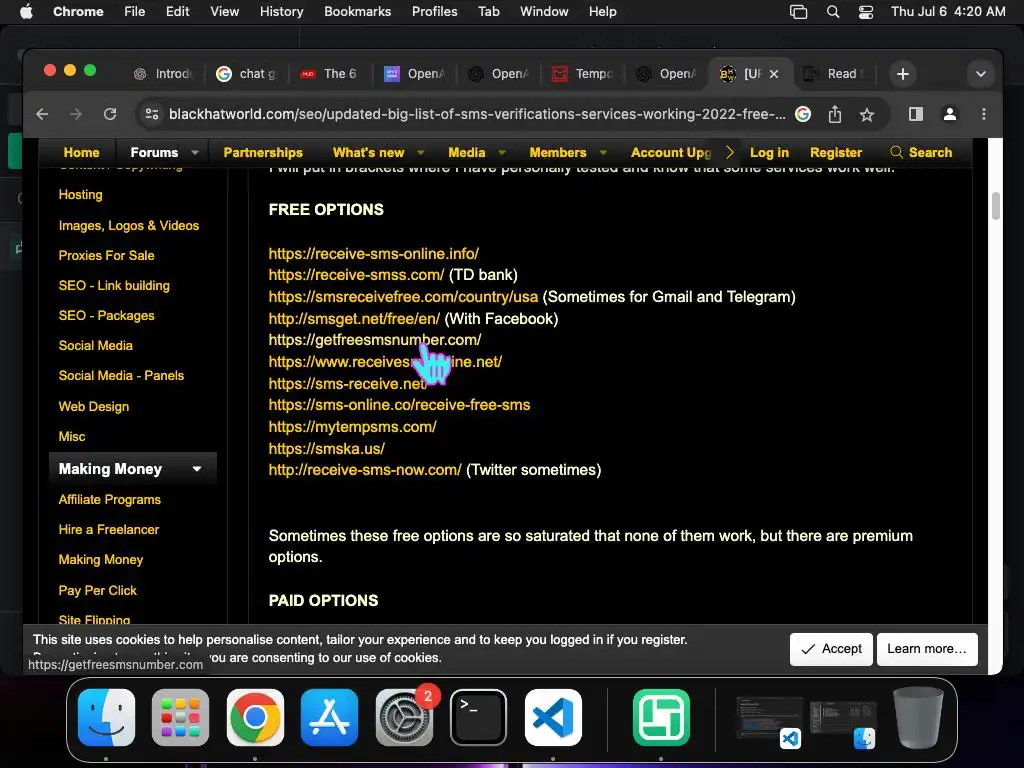Toggle the Chrome side panel icon

pos(916,114)
